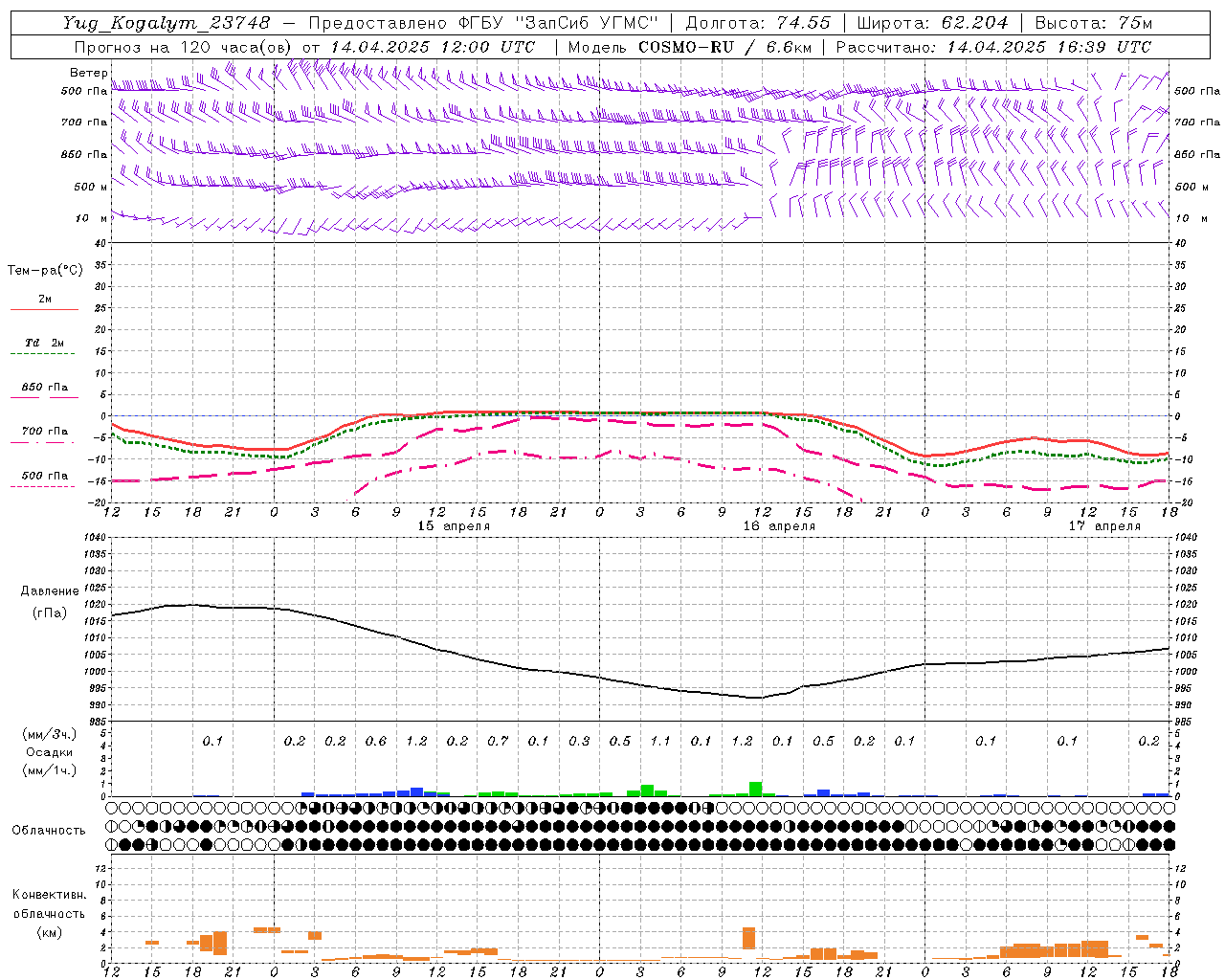The image size is (1225, 980).
Task: Click the Высота: 75м header field
Action: 1094,23
